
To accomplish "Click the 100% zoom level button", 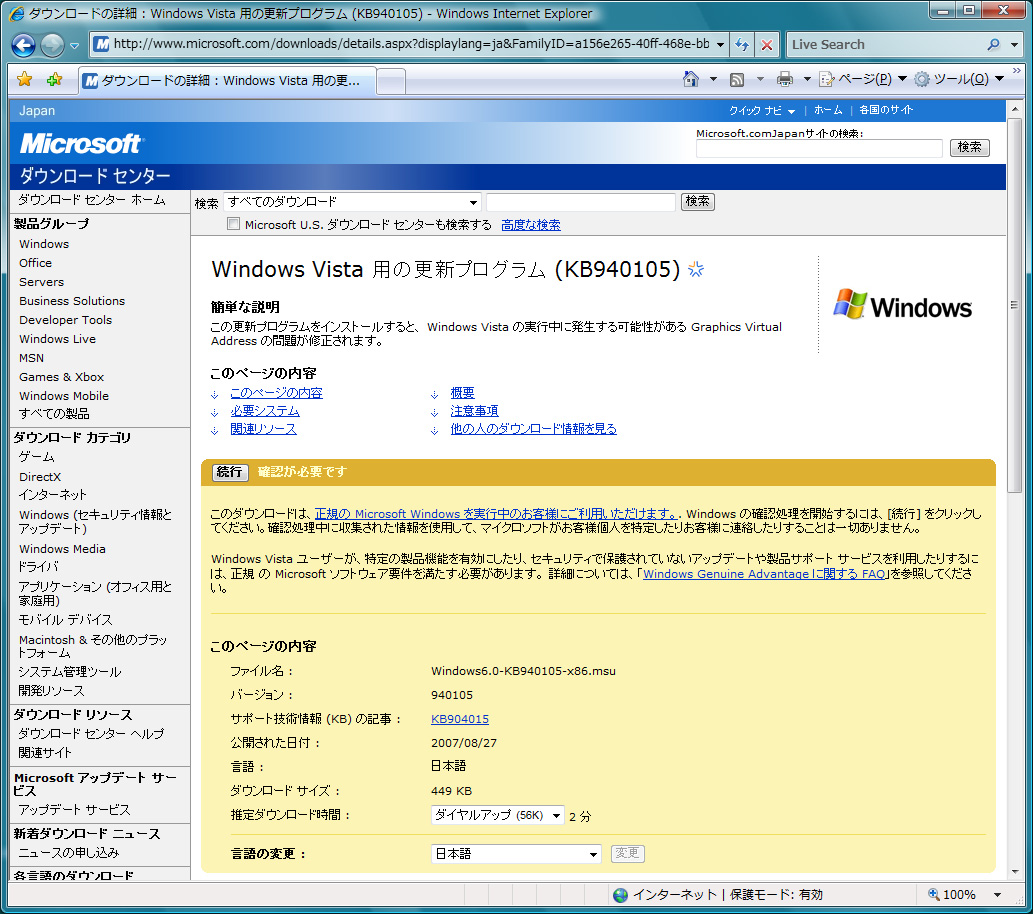I will coord(952,895).
